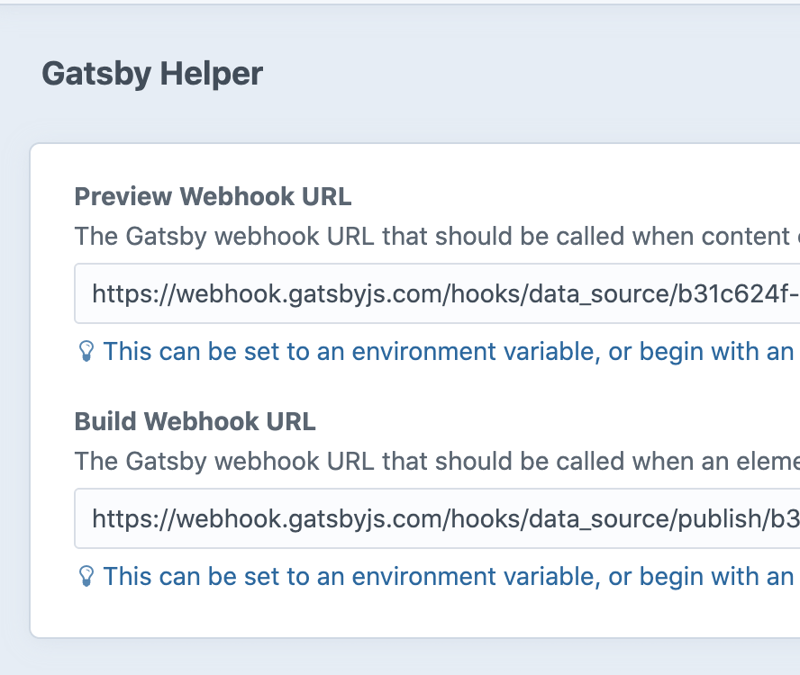Click the lightbulb tip icon under Build Webhook URL
This screenshot has height=675, width=800.
point(86,576)
